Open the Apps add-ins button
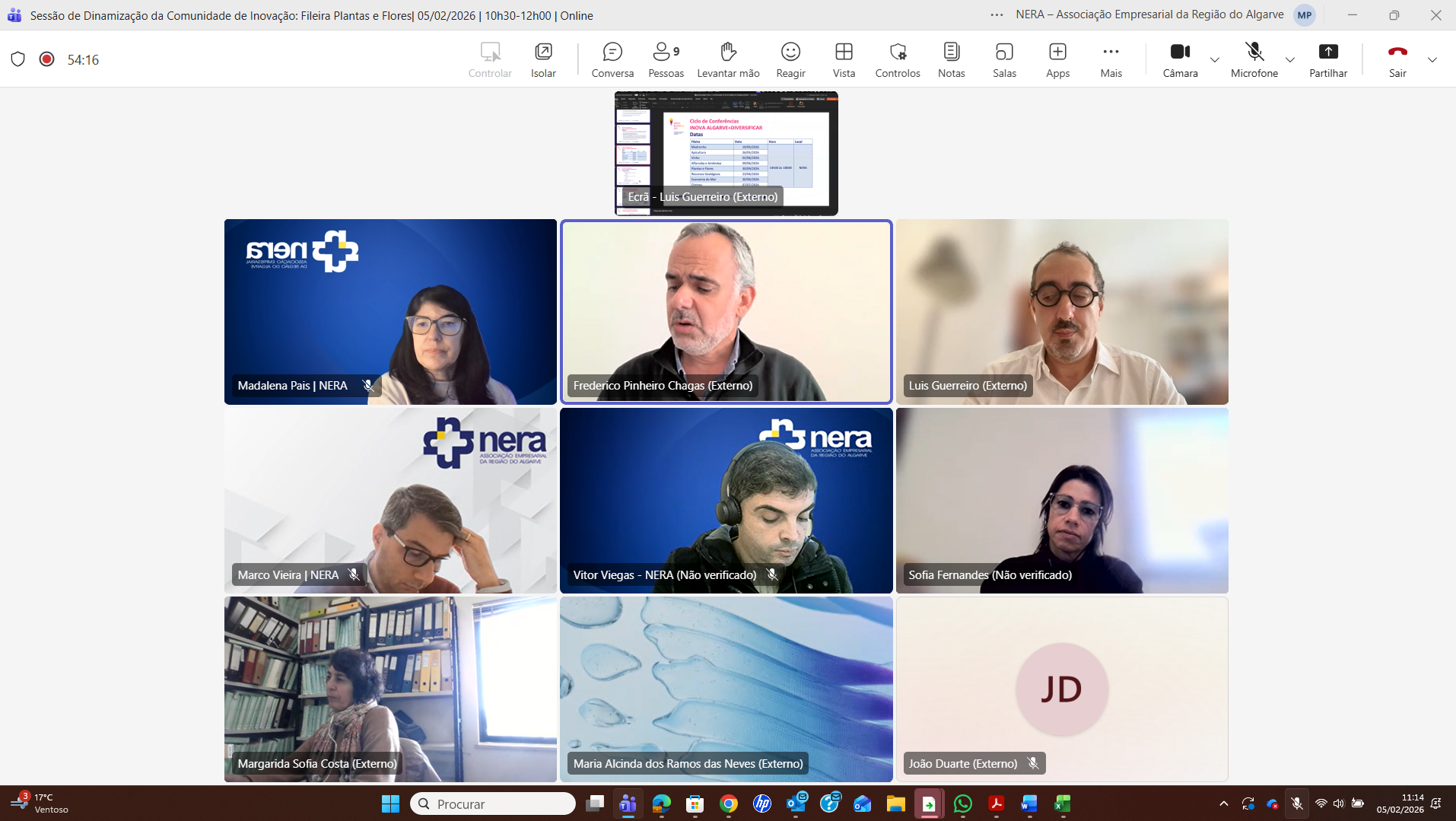 1057,59
